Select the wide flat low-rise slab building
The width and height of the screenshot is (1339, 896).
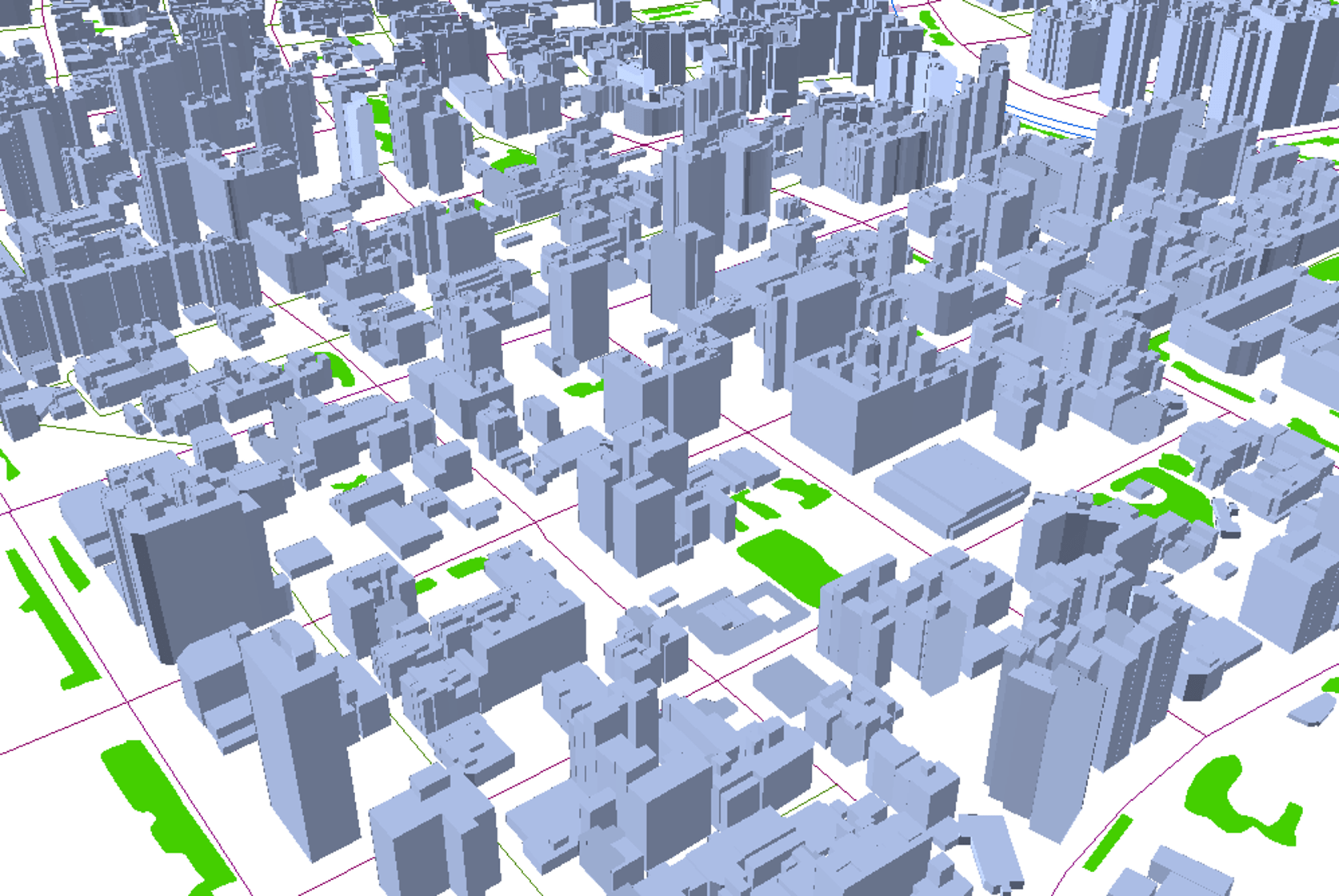click(952, 487)
